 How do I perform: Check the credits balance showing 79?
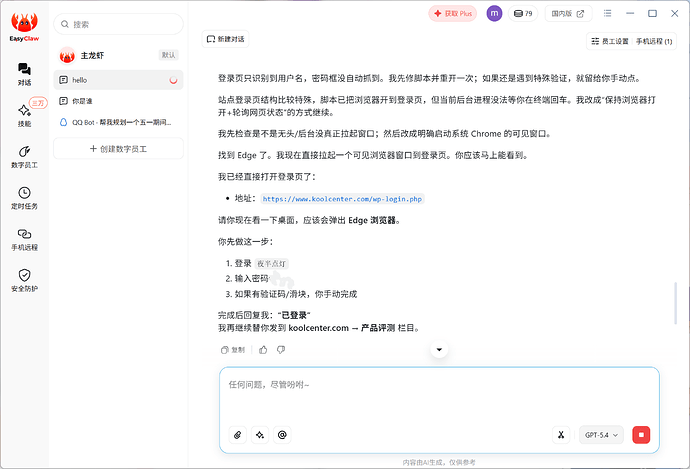[523, 14]
